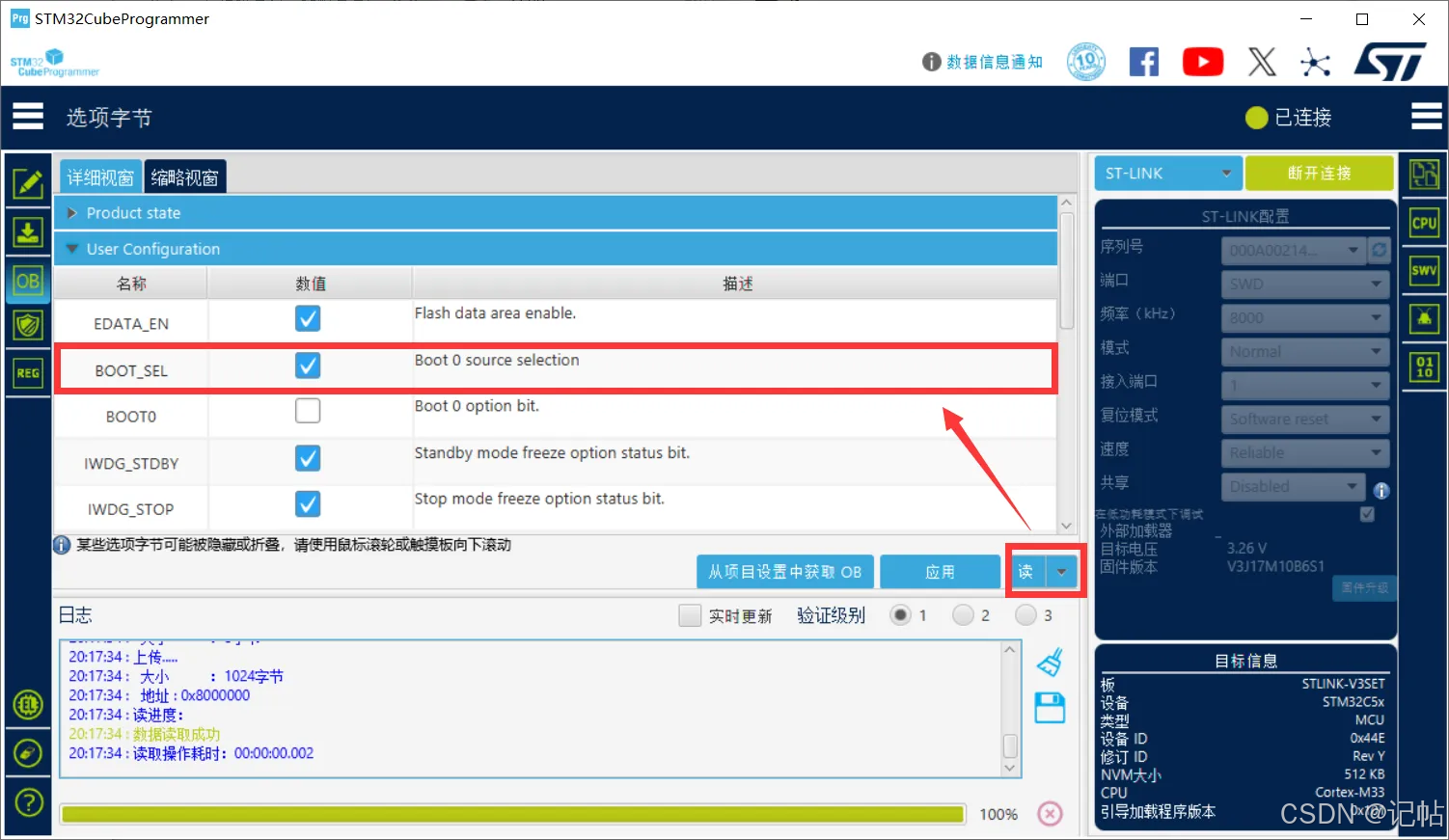
Task: Clear the log with the broom icon
Action: pos(1050,663)
